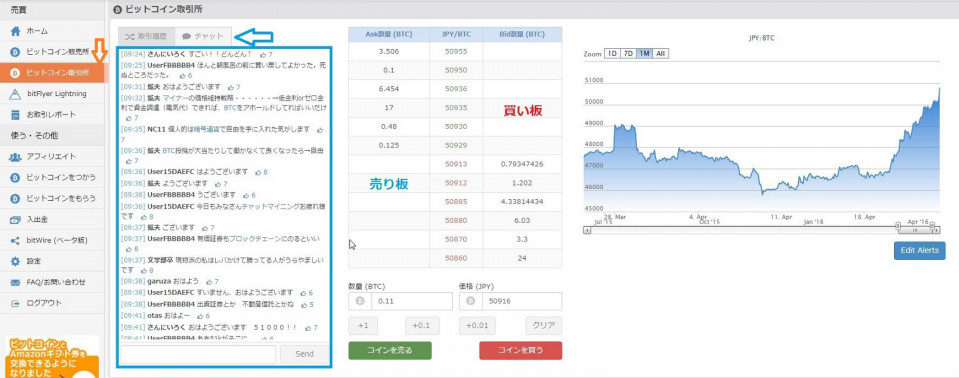The width and height of the screenshot is (959, 378).
Task: Click the chart range right handle
Action: point(931,225)
